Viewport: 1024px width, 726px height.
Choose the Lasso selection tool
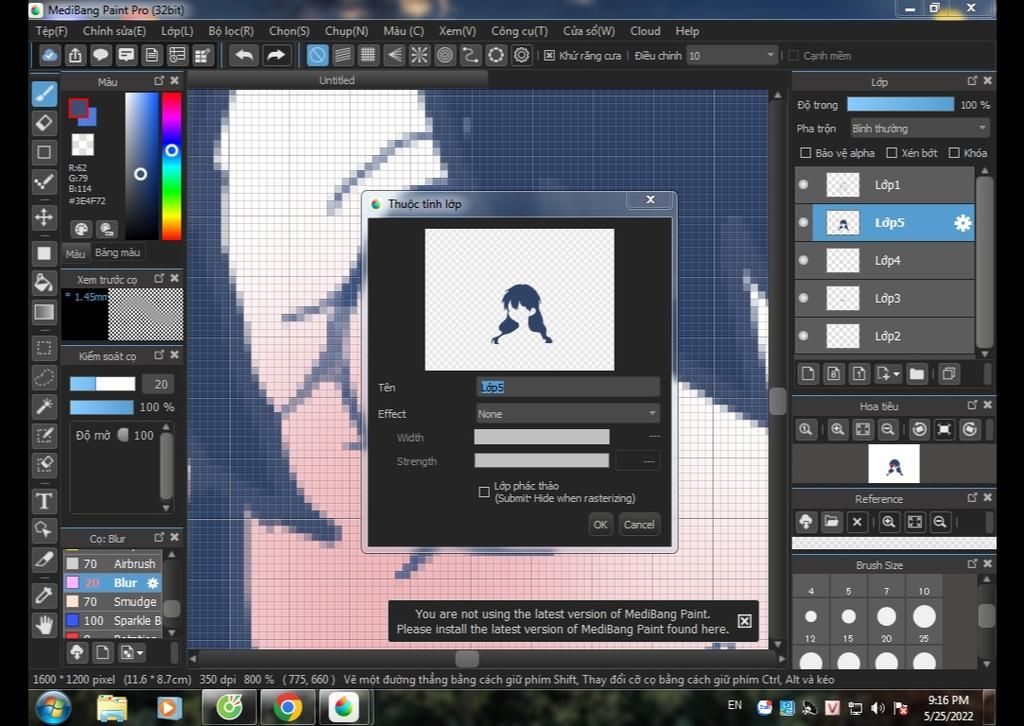click(x=44, y=377)
